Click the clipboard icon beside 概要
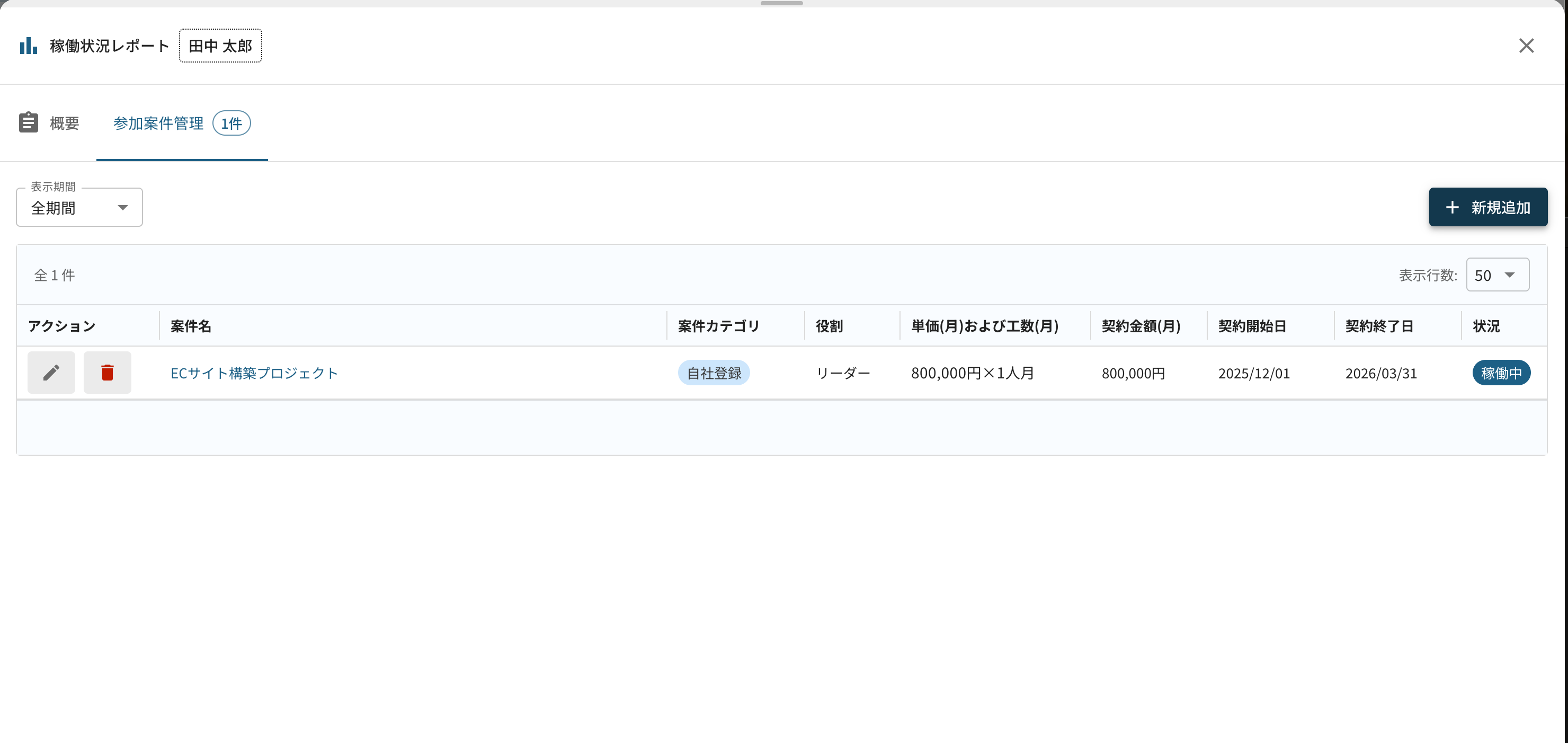 click(x=28, y=122)
